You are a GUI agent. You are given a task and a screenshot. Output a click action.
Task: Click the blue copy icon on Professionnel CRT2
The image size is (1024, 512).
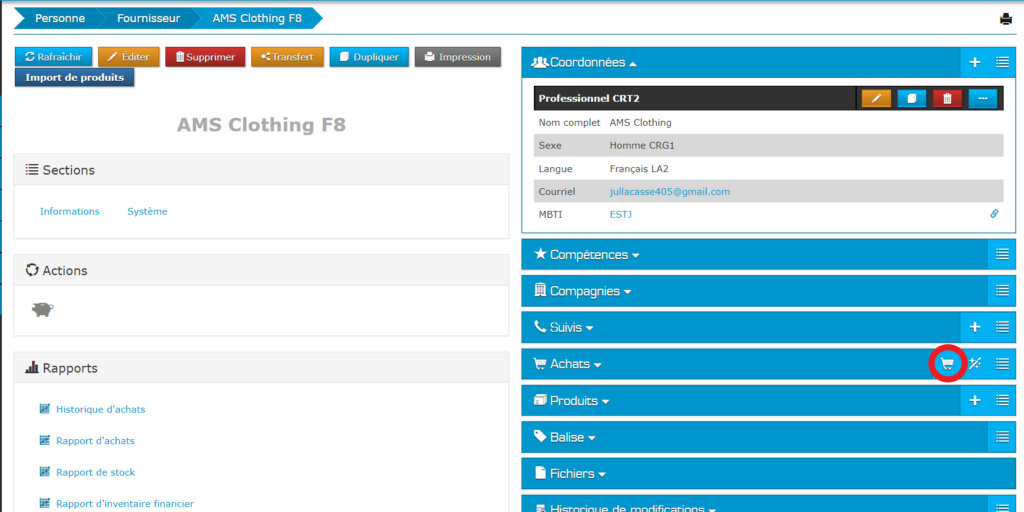912,98
